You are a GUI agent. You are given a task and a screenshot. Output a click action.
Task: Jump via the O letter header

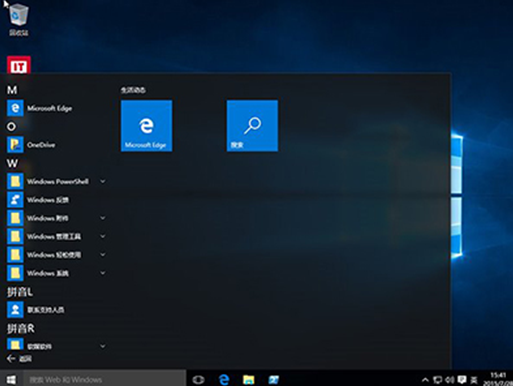tap(11, 127)
